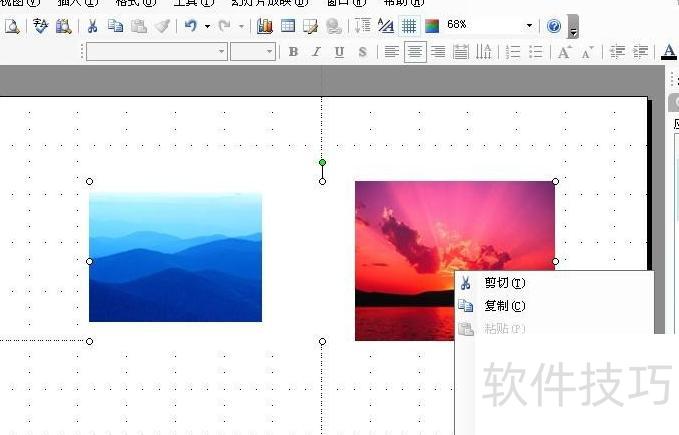
Task: Click the Insert Hyperlink globe icon
Action: point(334,26)
